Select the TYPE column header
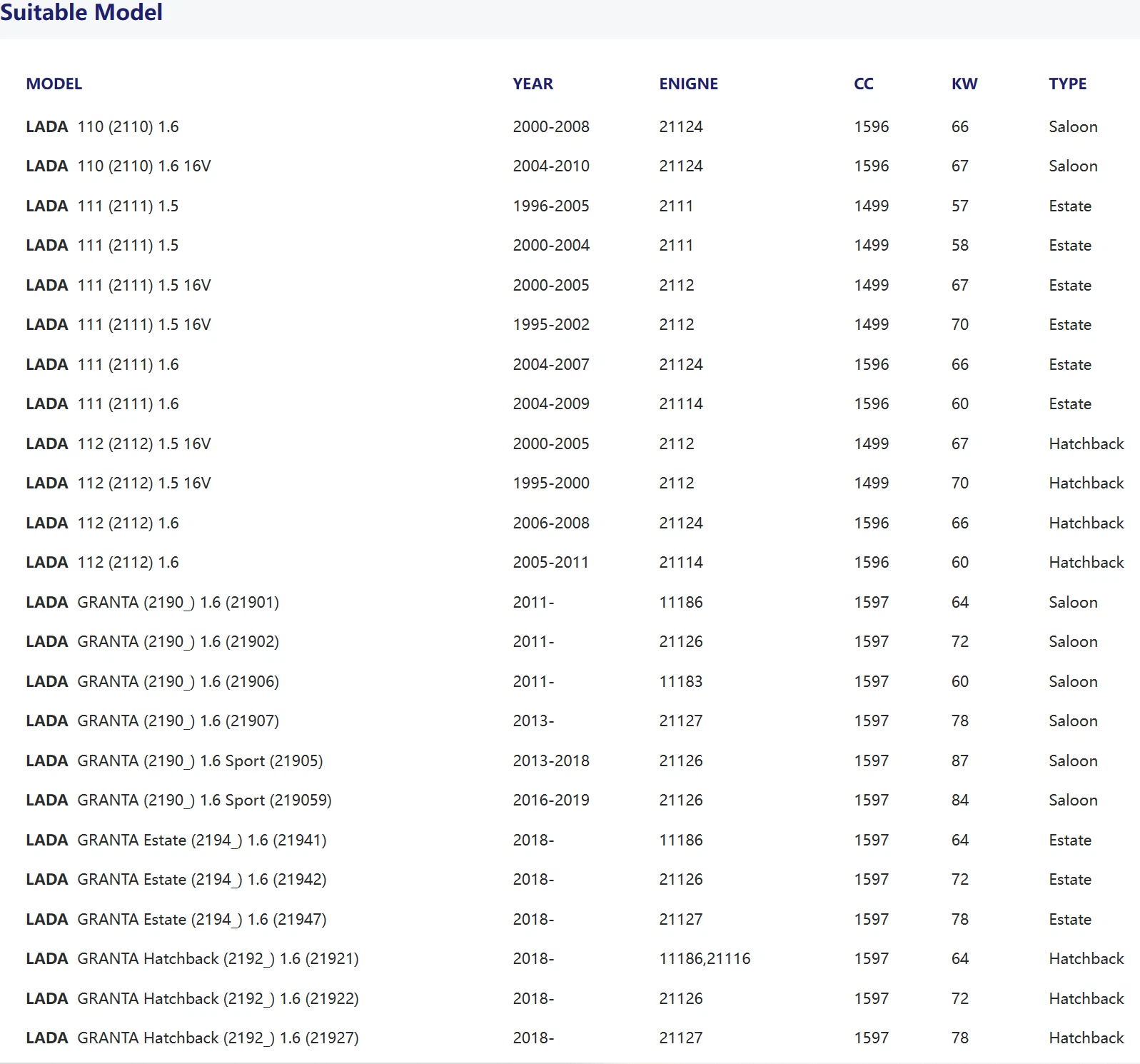Screen dimensions: 1140x1064 [1067, 84]
